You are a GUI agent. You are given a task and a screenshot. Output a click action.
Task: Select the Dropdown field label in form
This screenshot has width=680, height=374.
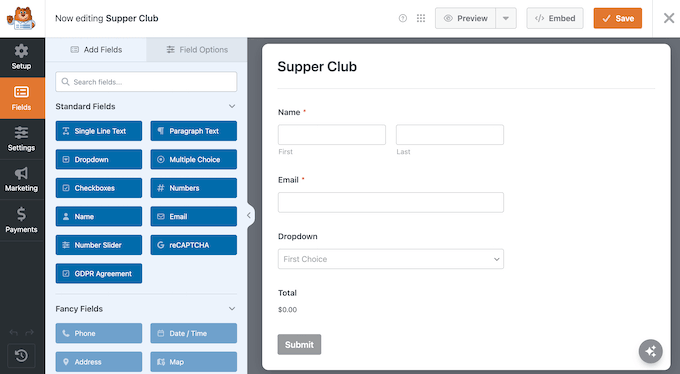click(298, 236)
